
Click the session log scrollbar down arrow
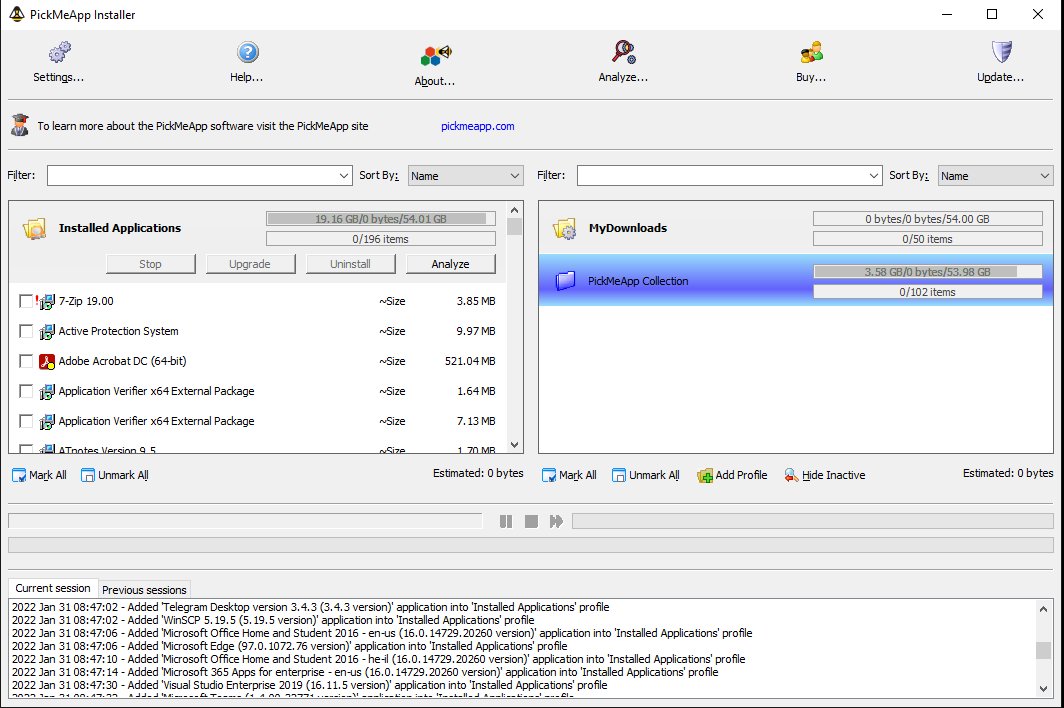[1044, 688]
